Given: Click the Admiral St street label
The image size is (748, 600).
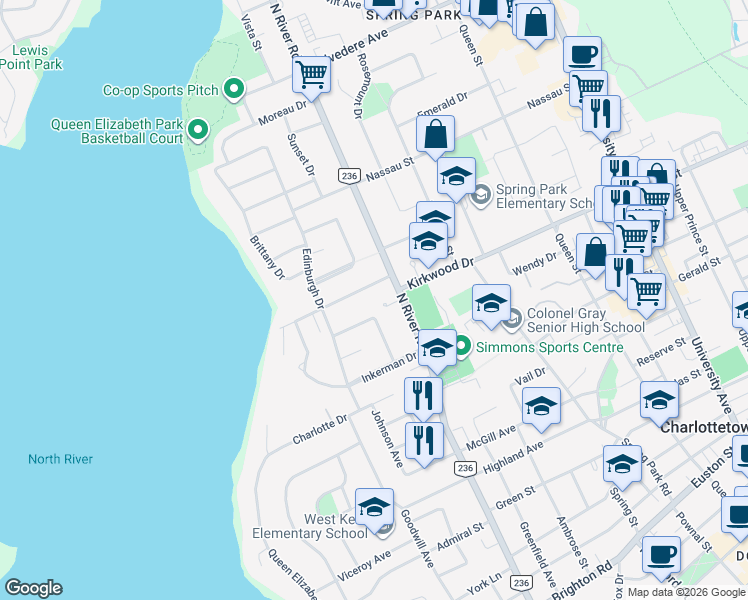Looking at the screenshot, I should point(460,537).
